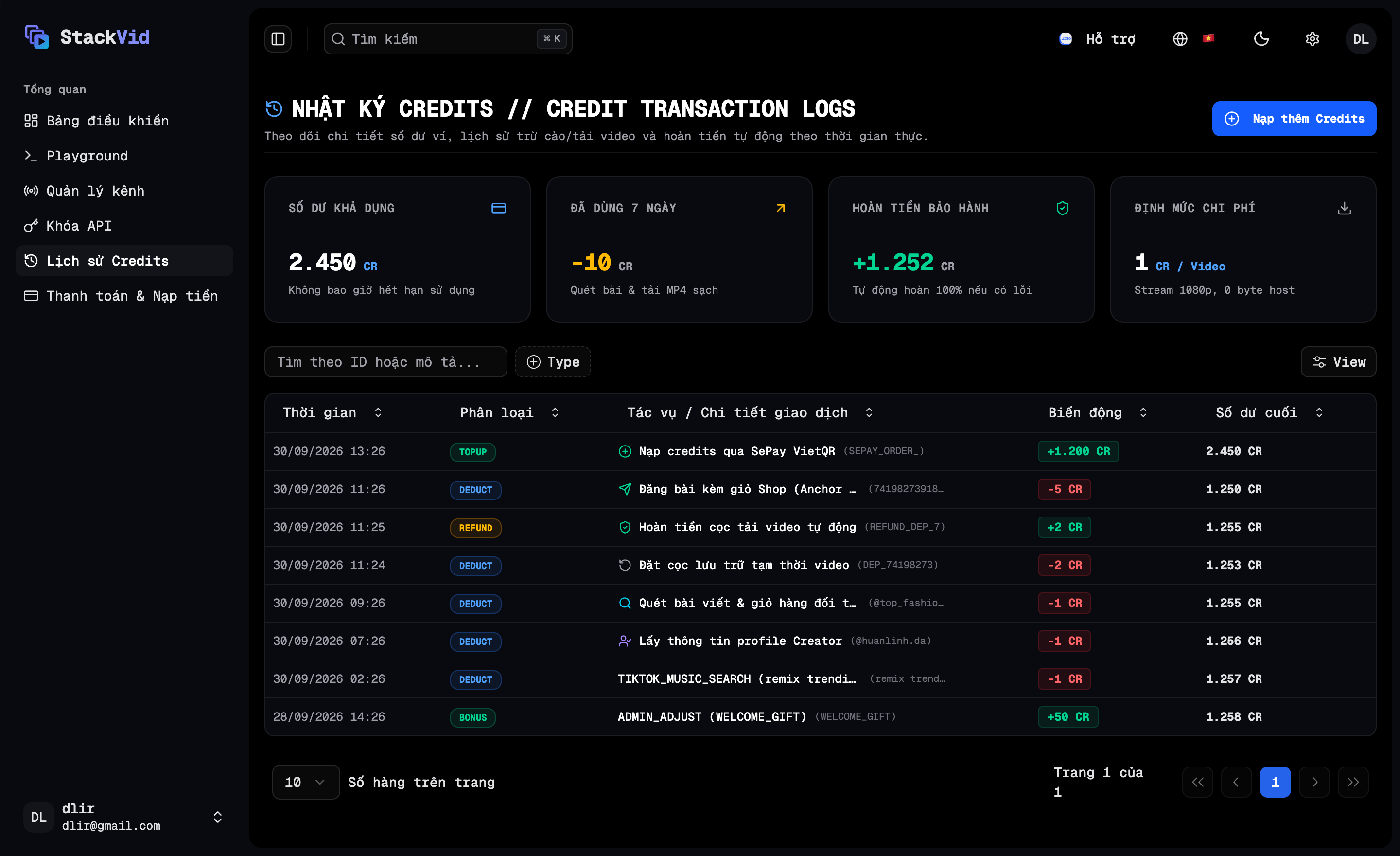Select Lịch sử Credits in sidebar
The image size is (1400, 856).
click(x=124, y=261)
